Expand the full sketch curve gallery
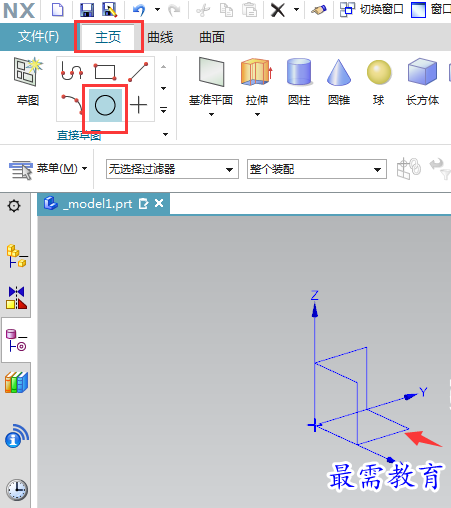 pos(163,110)
